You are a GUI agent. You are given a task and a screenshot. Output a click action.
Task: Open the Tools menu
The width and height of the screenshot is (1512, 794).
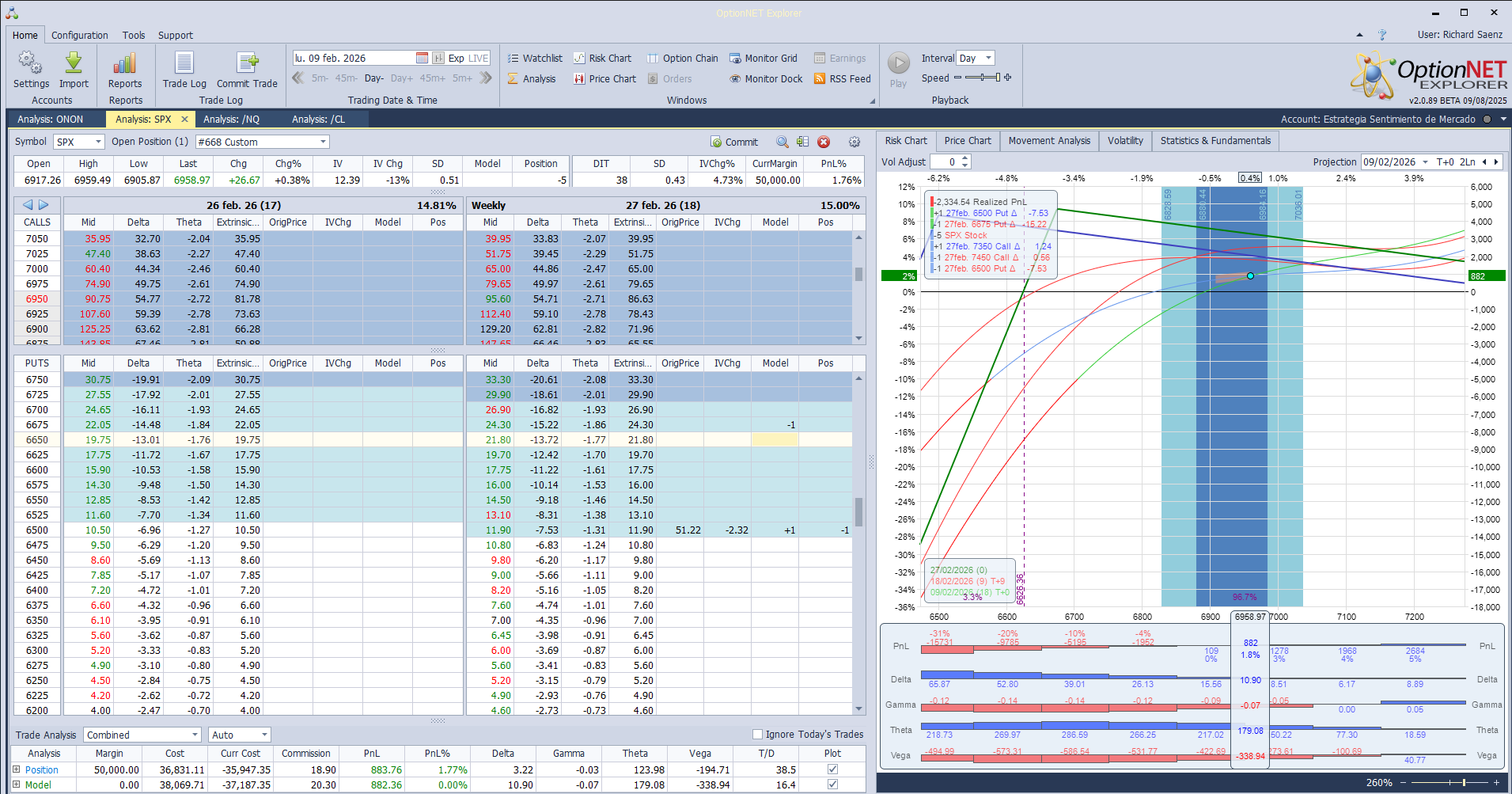coord(134,36)
